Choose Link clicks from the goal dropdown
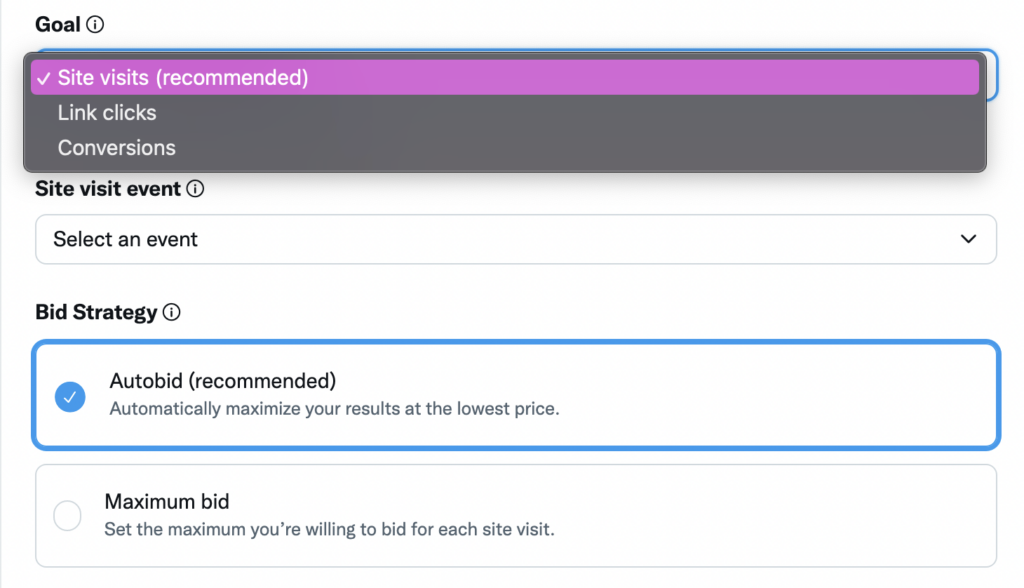Screen dimensions: 1024x588 point(107,113)
